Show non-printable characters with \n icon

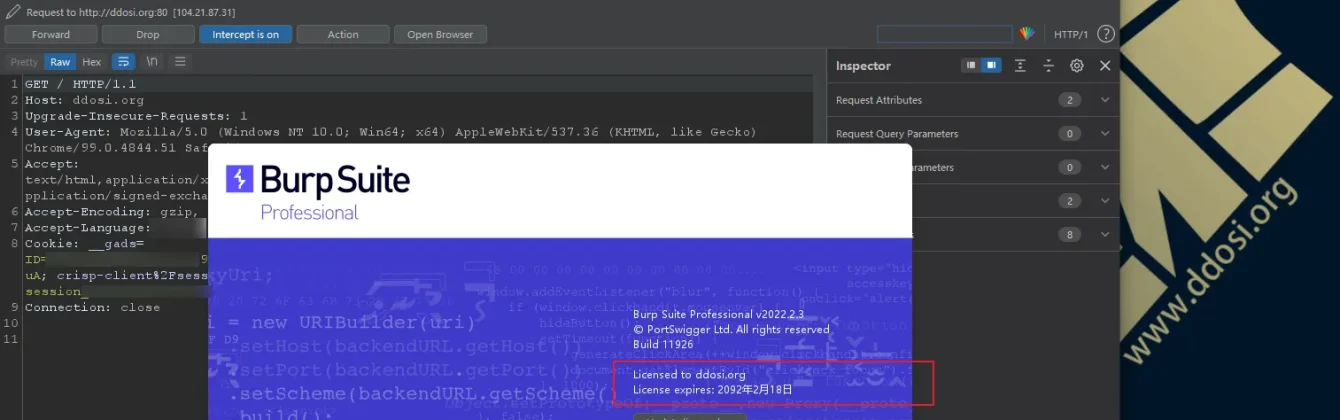[x=152, y=62]
